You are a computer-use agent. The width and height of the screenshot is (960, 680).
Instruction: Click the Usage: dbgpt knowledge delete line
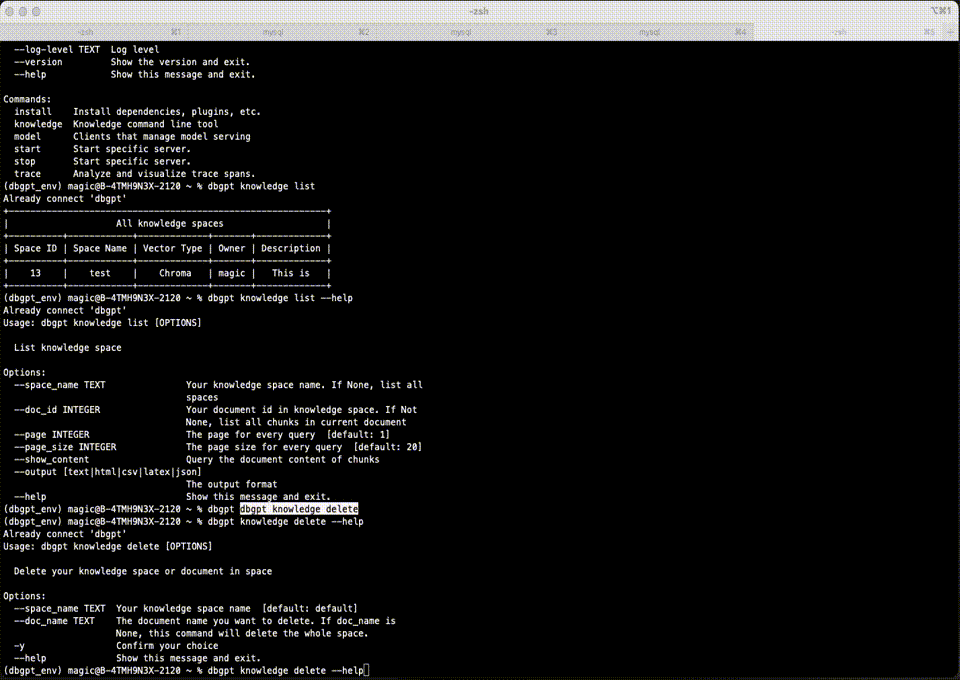(x=105, y=546)
